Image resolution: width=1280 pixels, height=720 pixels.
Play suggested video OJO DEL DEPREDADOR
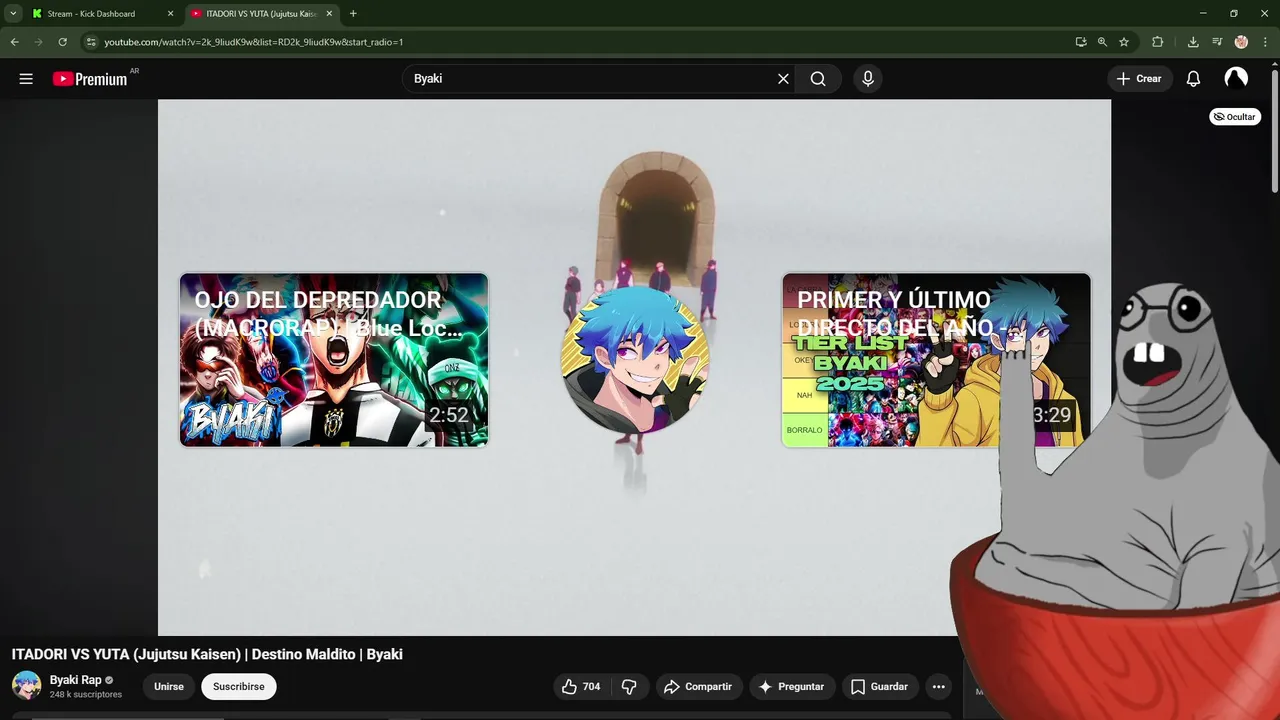tap(334, 360)
